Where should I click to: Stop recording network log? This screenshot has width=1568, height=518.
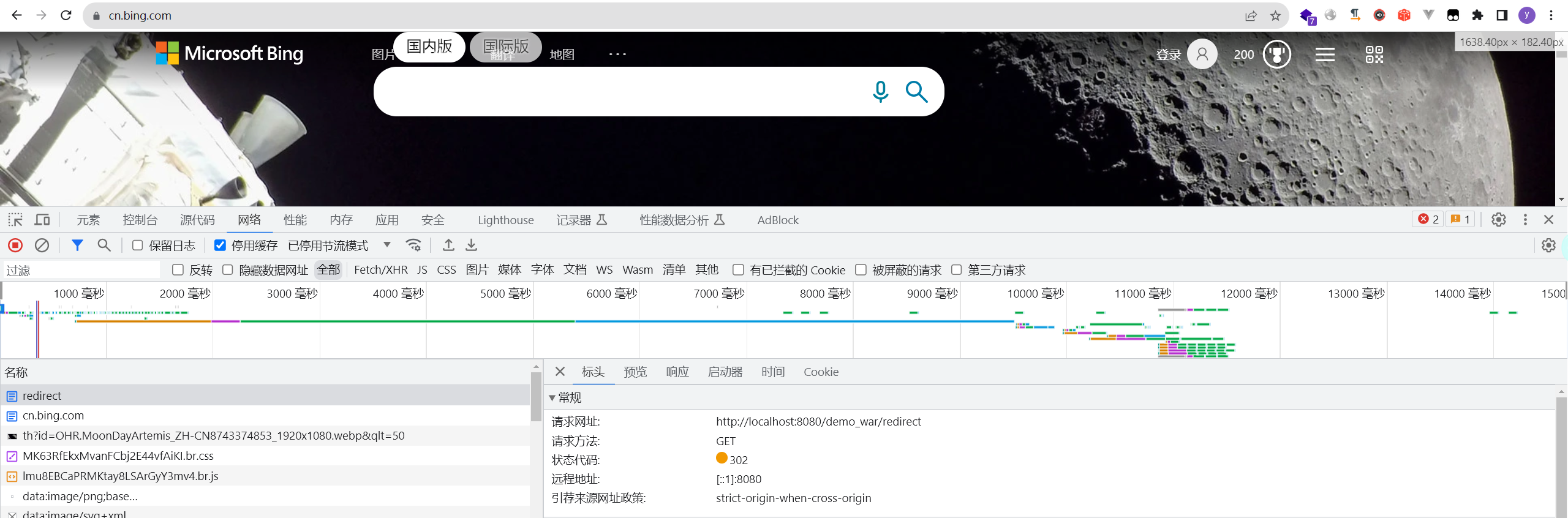click(x=15, y=246)
